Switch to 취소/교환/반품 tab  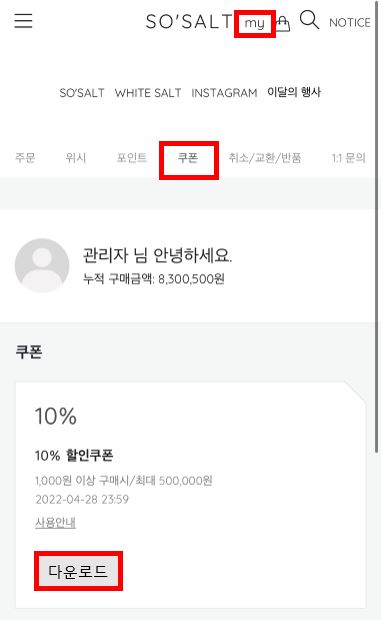coord(265,158)
